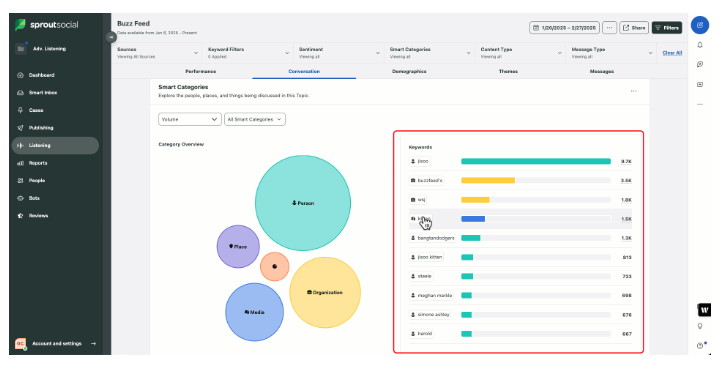Screen dimensions: 722x392
Task: Click the small orange bubble
Action: coord(274,266)
